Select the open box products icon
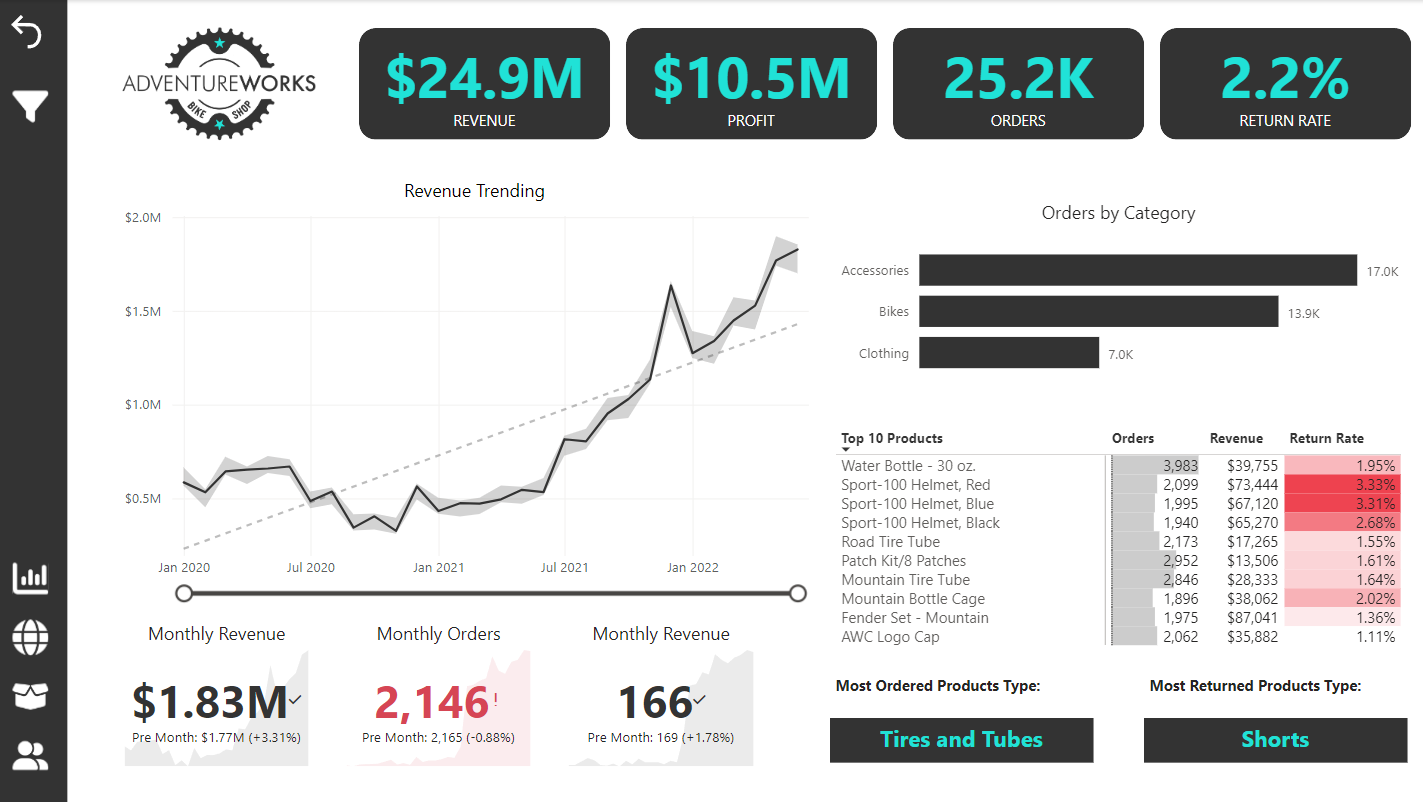Image resolution: width=1423 pixels, height=802 pixels. [x=30, y=696]
